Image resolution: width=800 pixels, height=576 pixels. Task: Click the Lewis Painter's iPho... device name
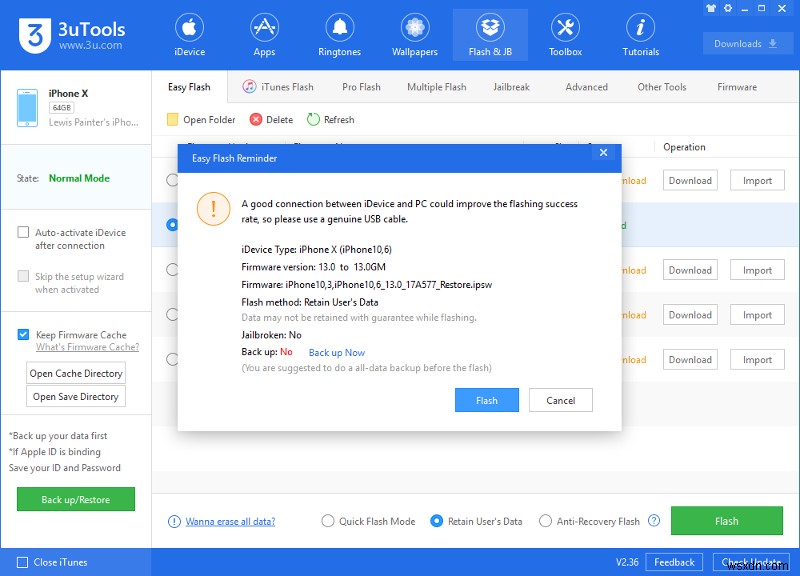(x=93, y=122)
